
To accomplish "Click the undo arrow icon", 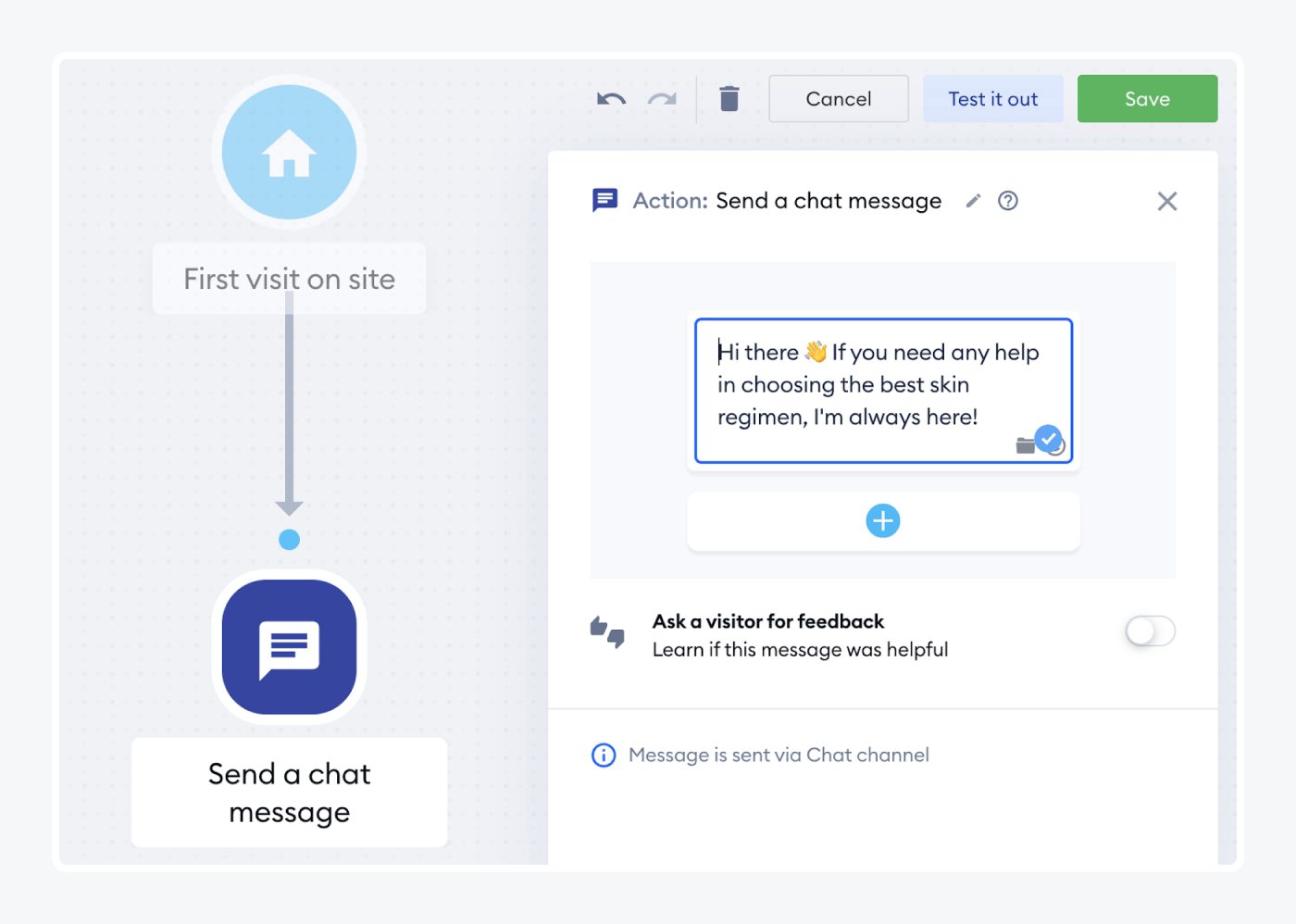I will (611, 98).
